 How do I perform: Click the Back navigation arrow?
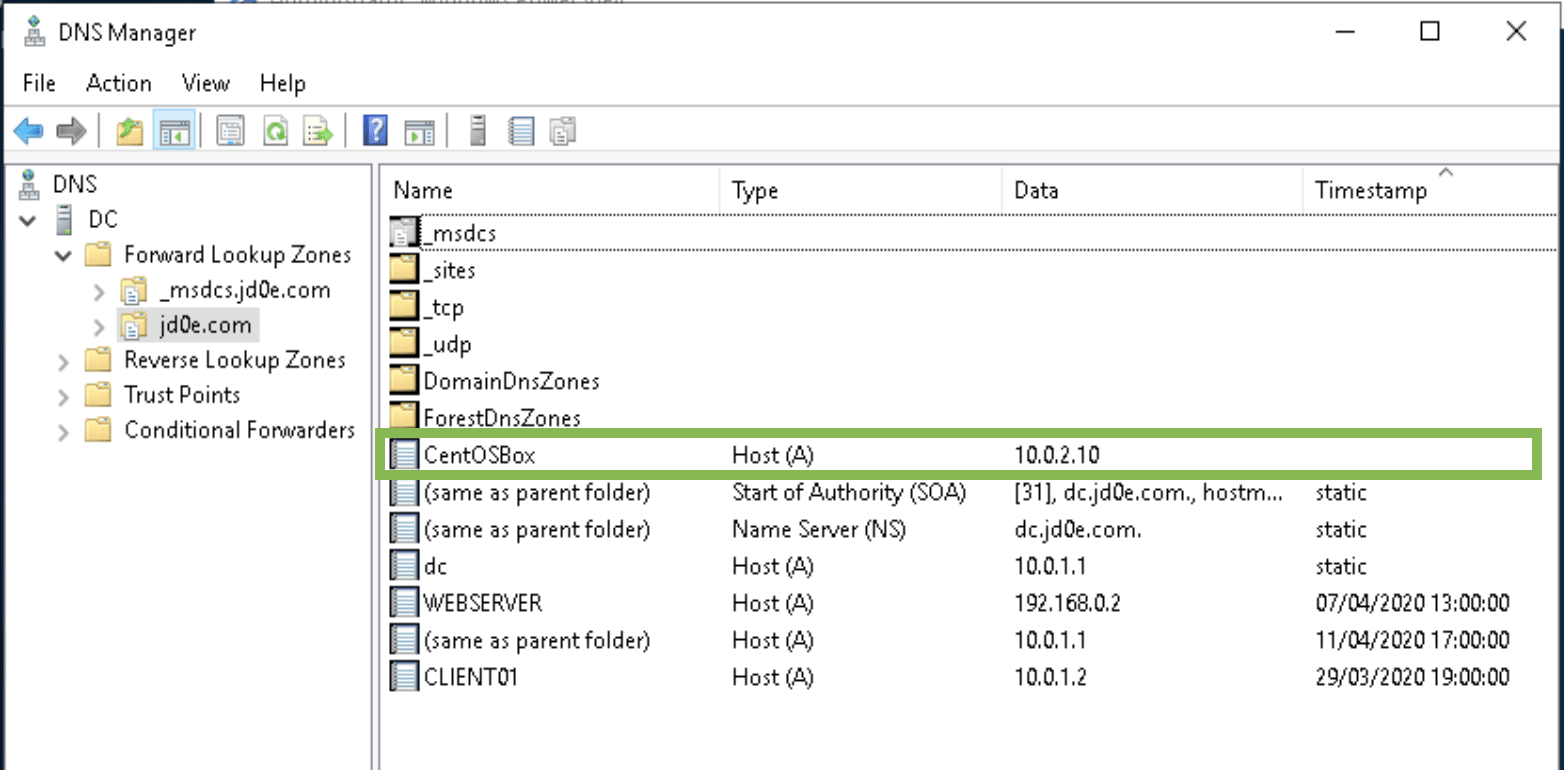[x=28, y=130]
